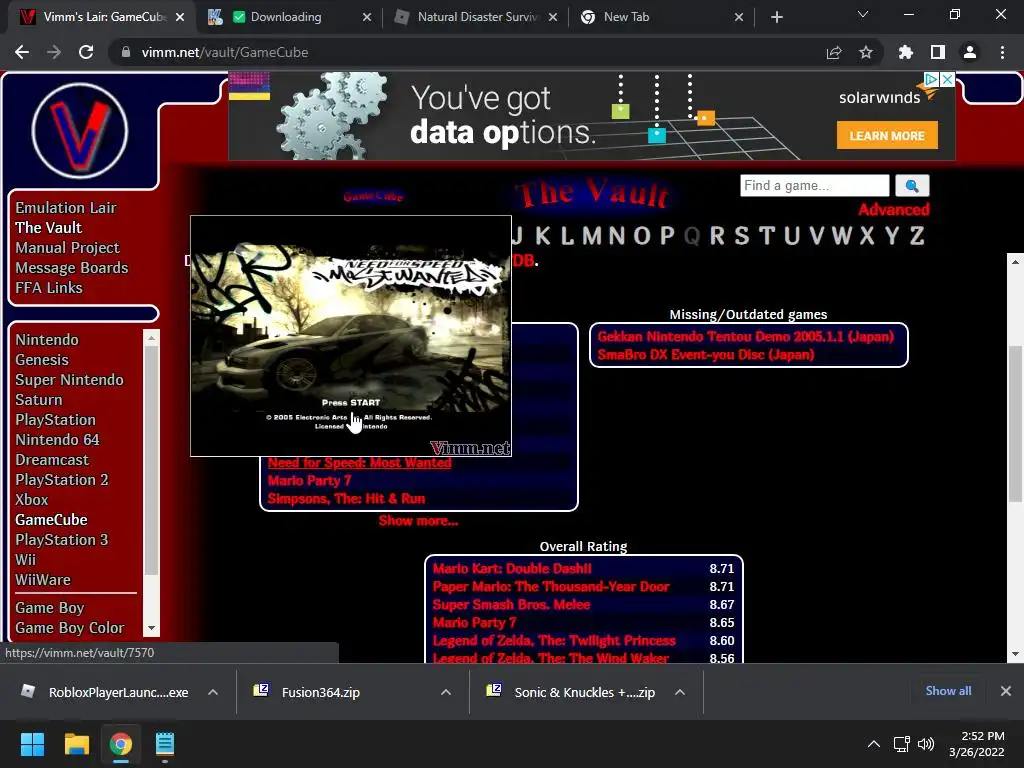This screenshot has width=1024, height=768.
Task: Close the downloads bar with X
Action: (1006, 691)
